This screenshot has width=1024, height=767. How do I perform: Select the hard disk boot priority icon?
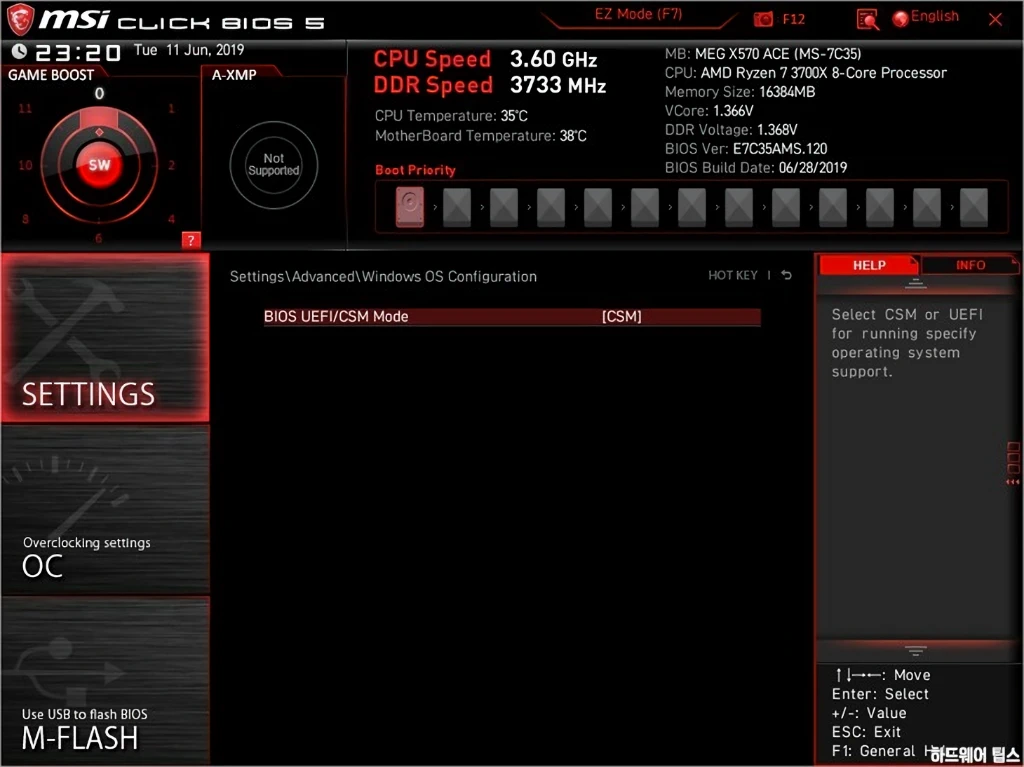point(409,207)
